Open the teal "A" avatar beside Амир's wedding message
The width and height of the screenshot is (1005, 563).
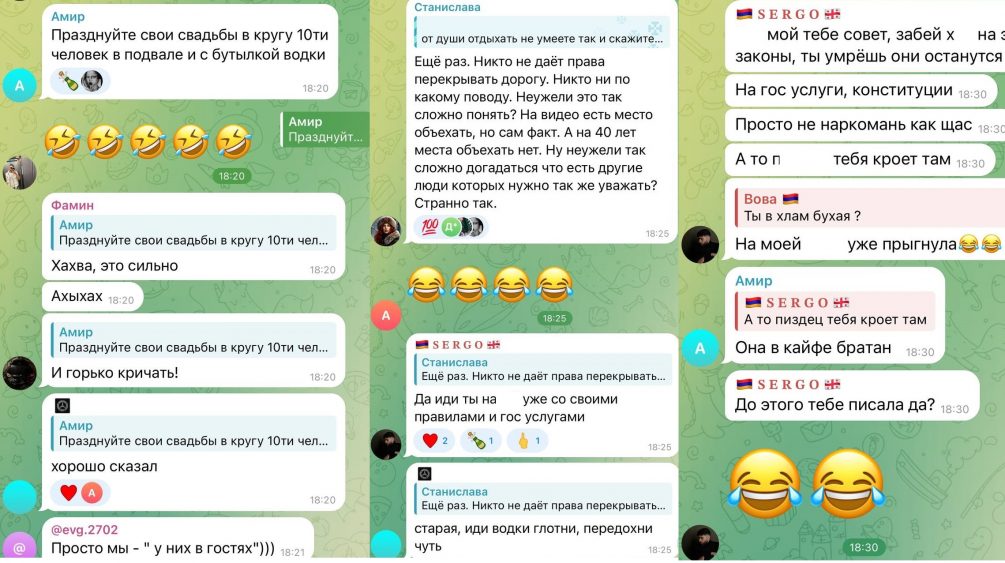pyautogui.click(x=19, y=85)
